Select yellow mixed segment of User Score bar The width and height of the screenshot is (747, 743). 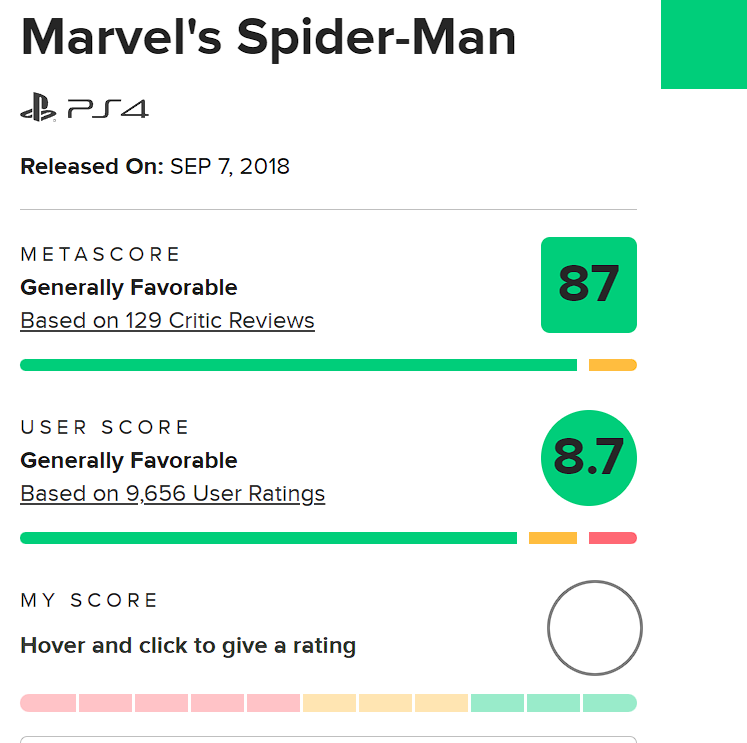[552, 538]
